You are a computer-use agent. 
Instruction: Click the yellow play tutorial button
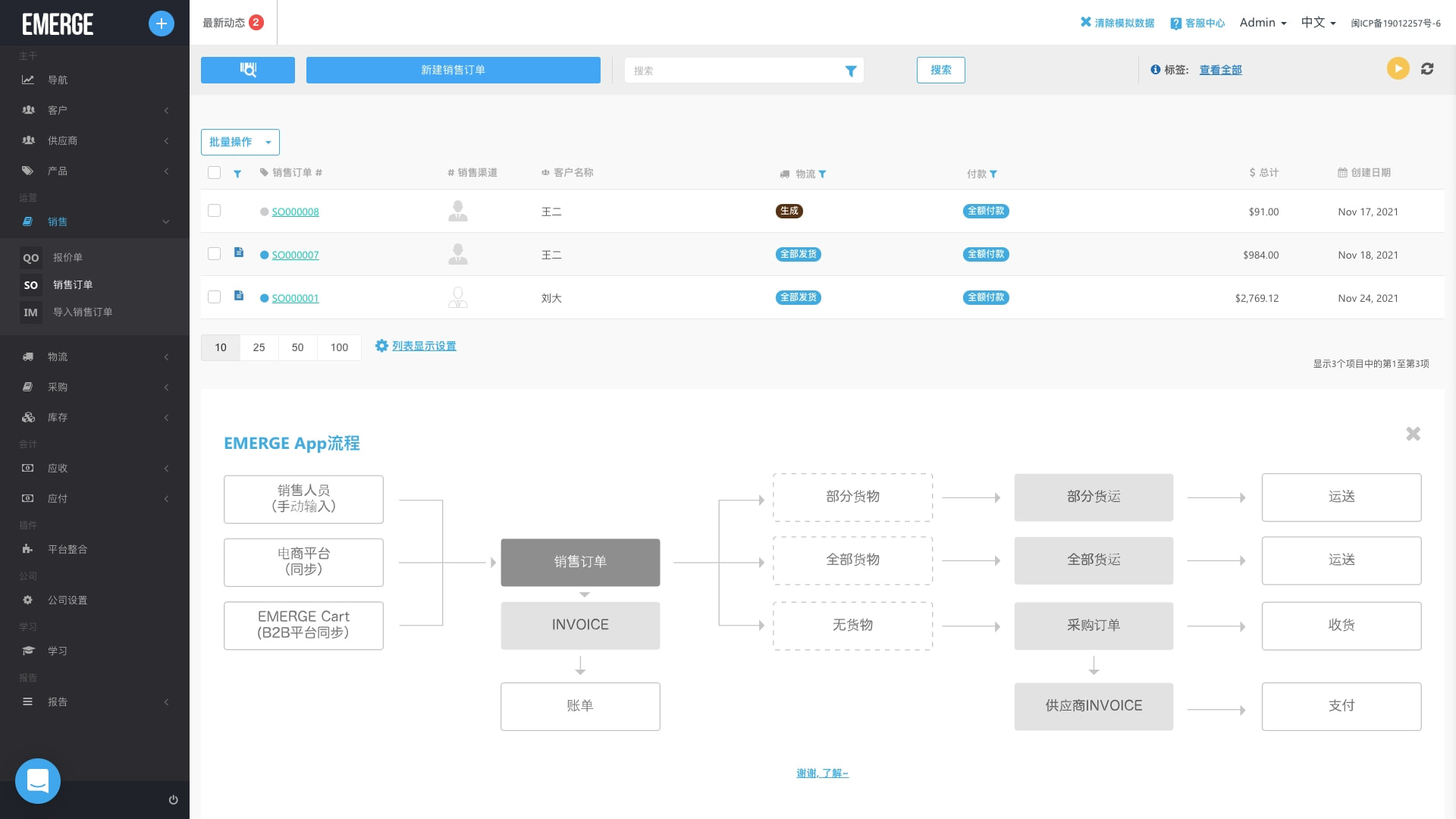(1398, 68)
